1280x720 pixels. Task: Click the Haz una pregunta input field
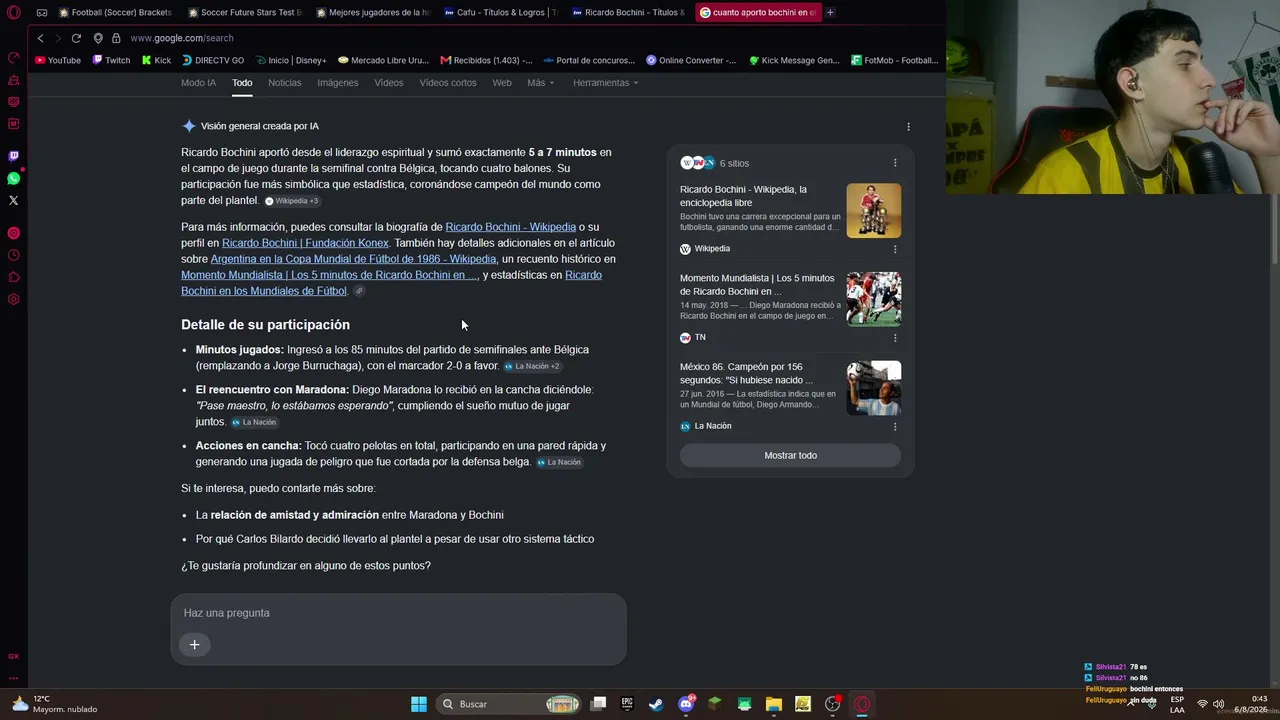398,613
